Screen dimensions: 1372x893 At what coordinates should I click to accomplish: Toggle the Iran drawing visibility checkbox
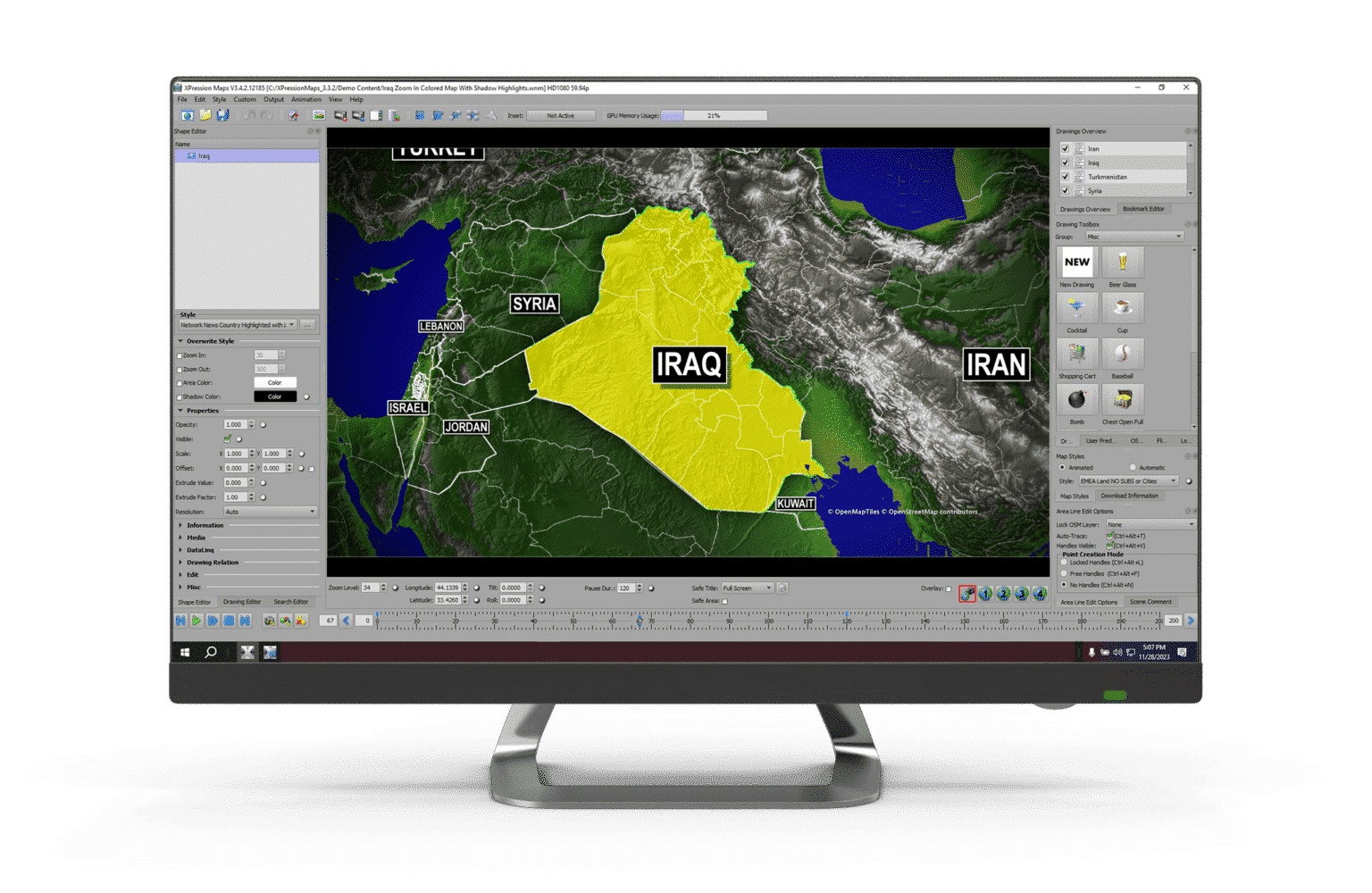(x=1065, y=147)
